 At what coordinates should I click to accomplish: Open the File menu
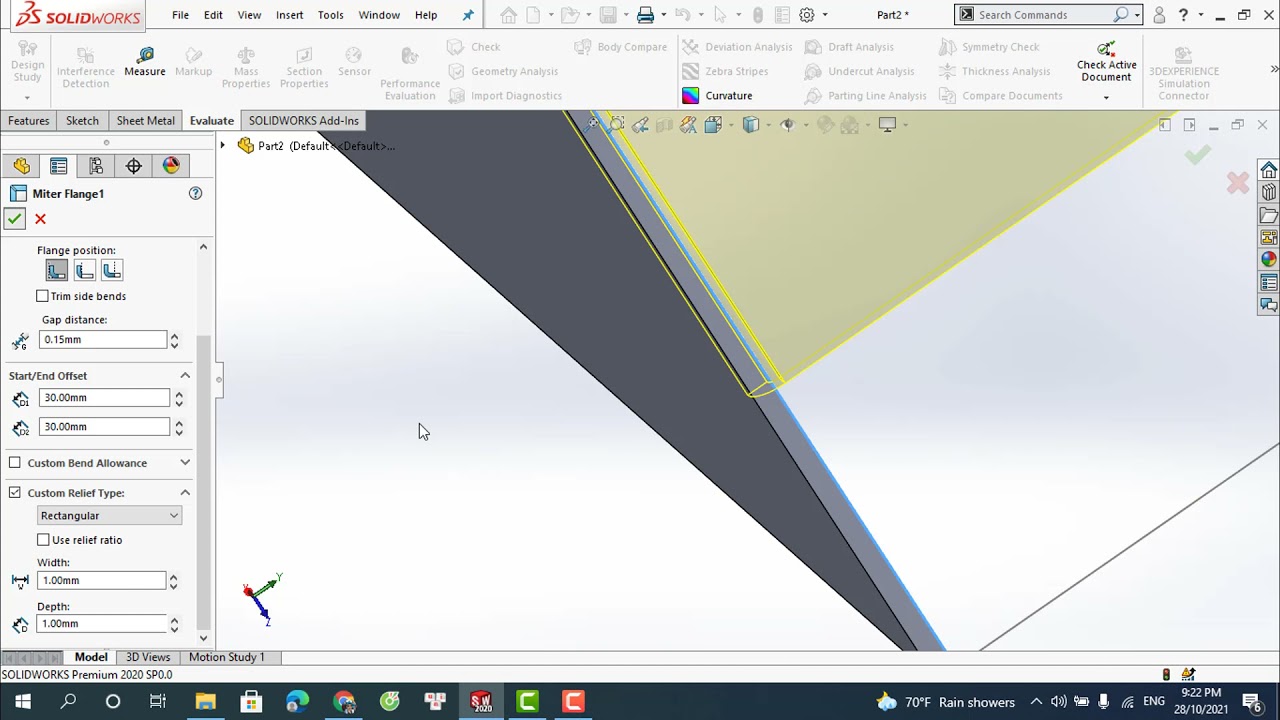pyautogui.click(x=180, y=15)
